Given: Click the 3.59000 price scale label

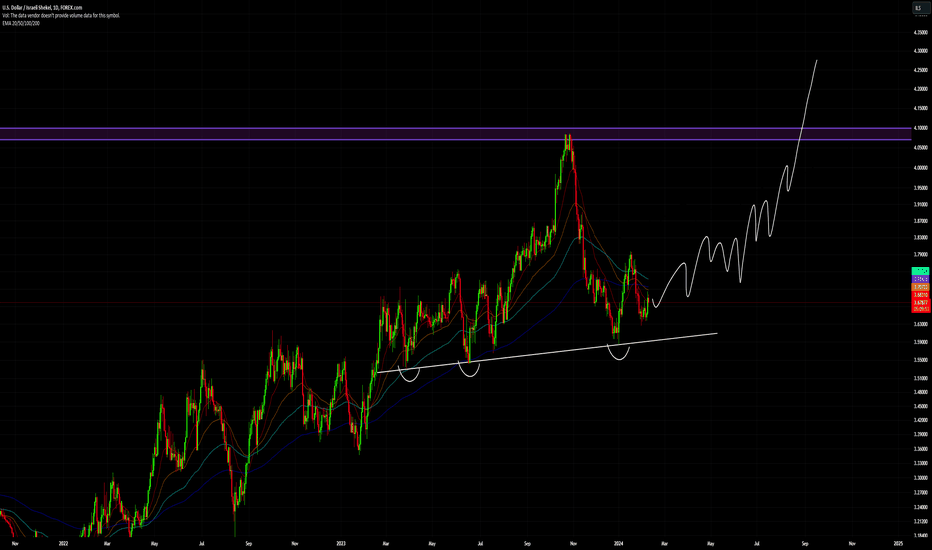Looking at the screenshot, I should (x=920, y=342).
